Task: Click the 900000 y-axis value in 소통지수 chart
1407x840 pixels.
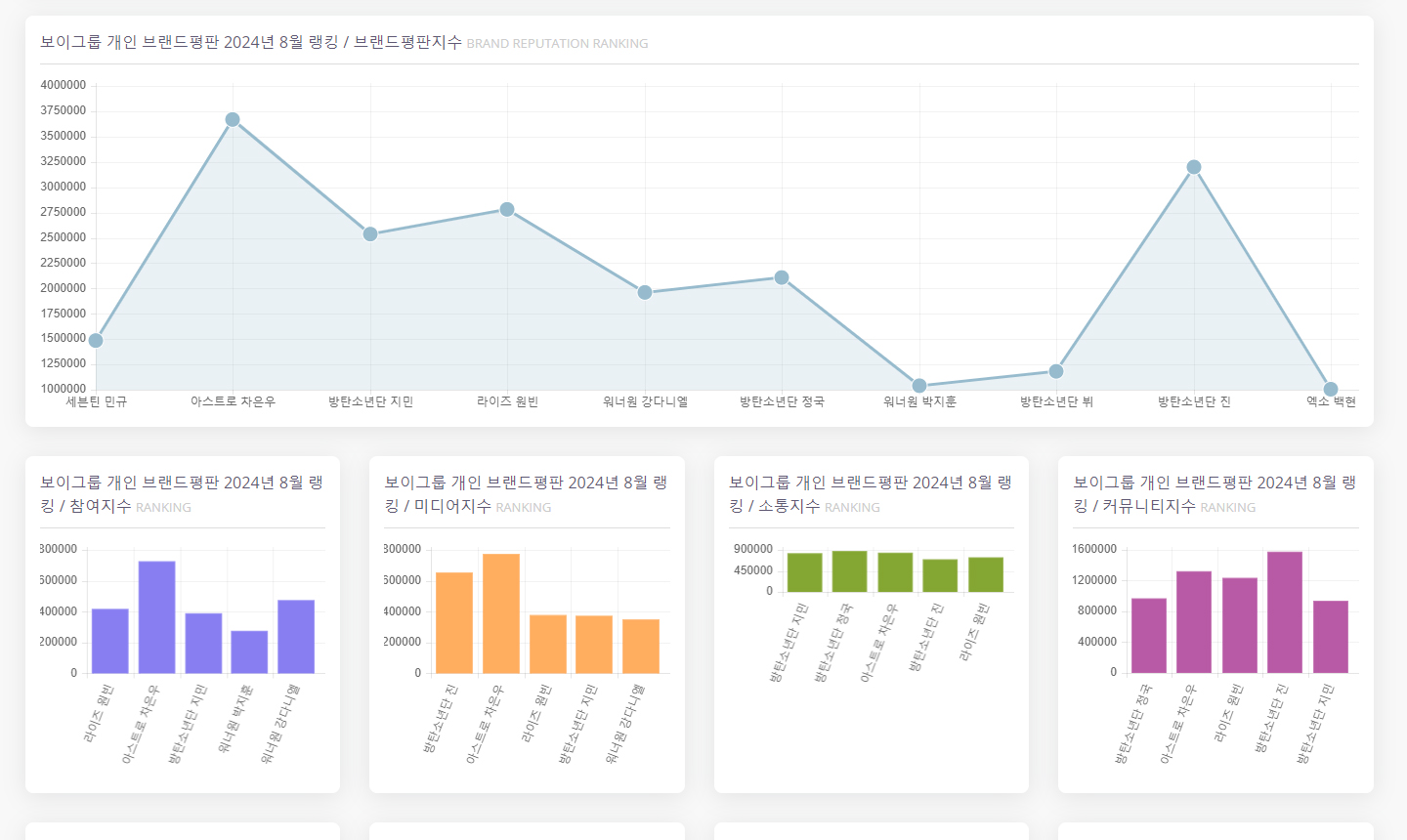Action: coord(753,549)
